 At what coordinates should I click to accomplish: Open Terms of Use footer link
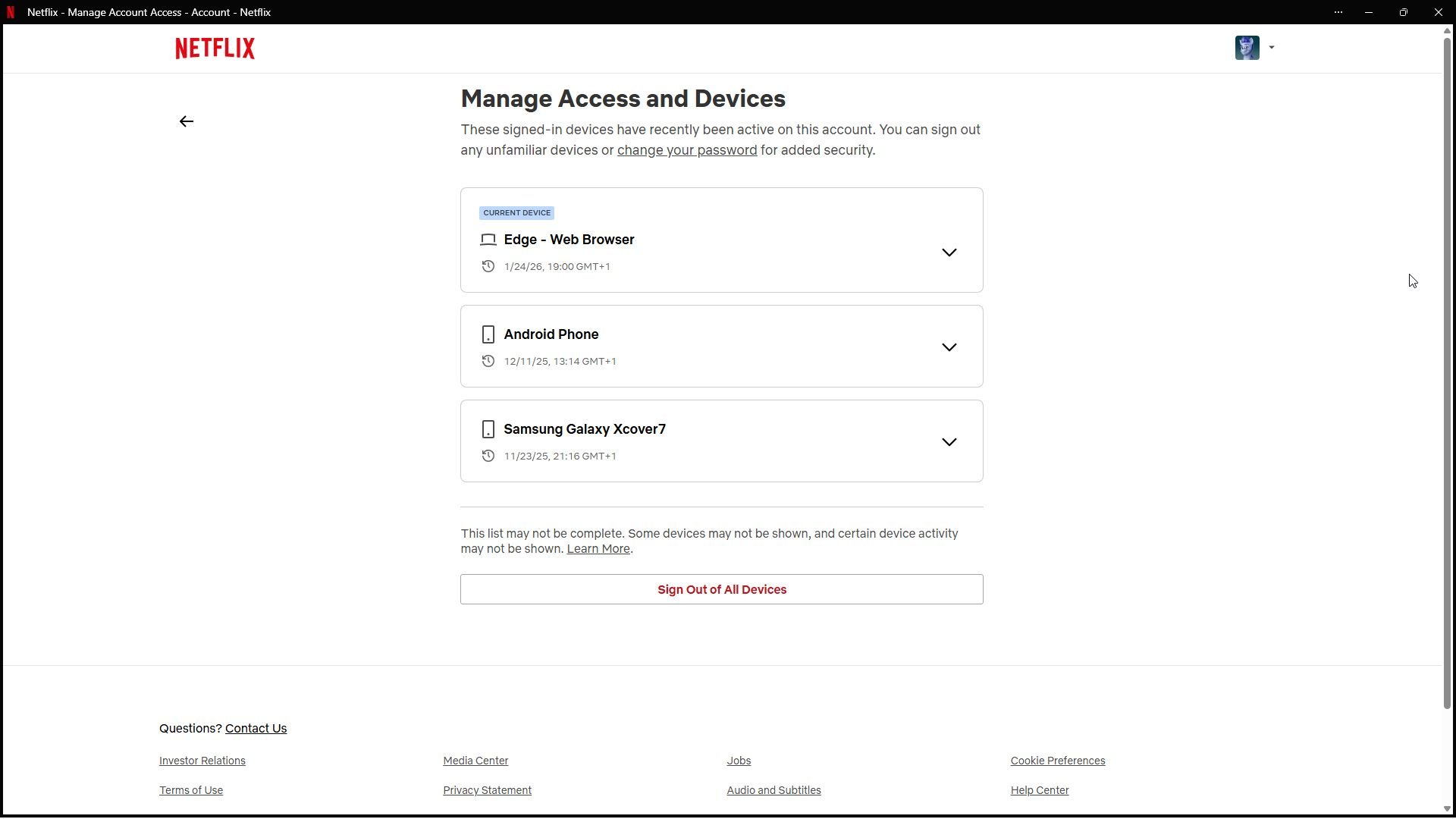coord(191,790)
